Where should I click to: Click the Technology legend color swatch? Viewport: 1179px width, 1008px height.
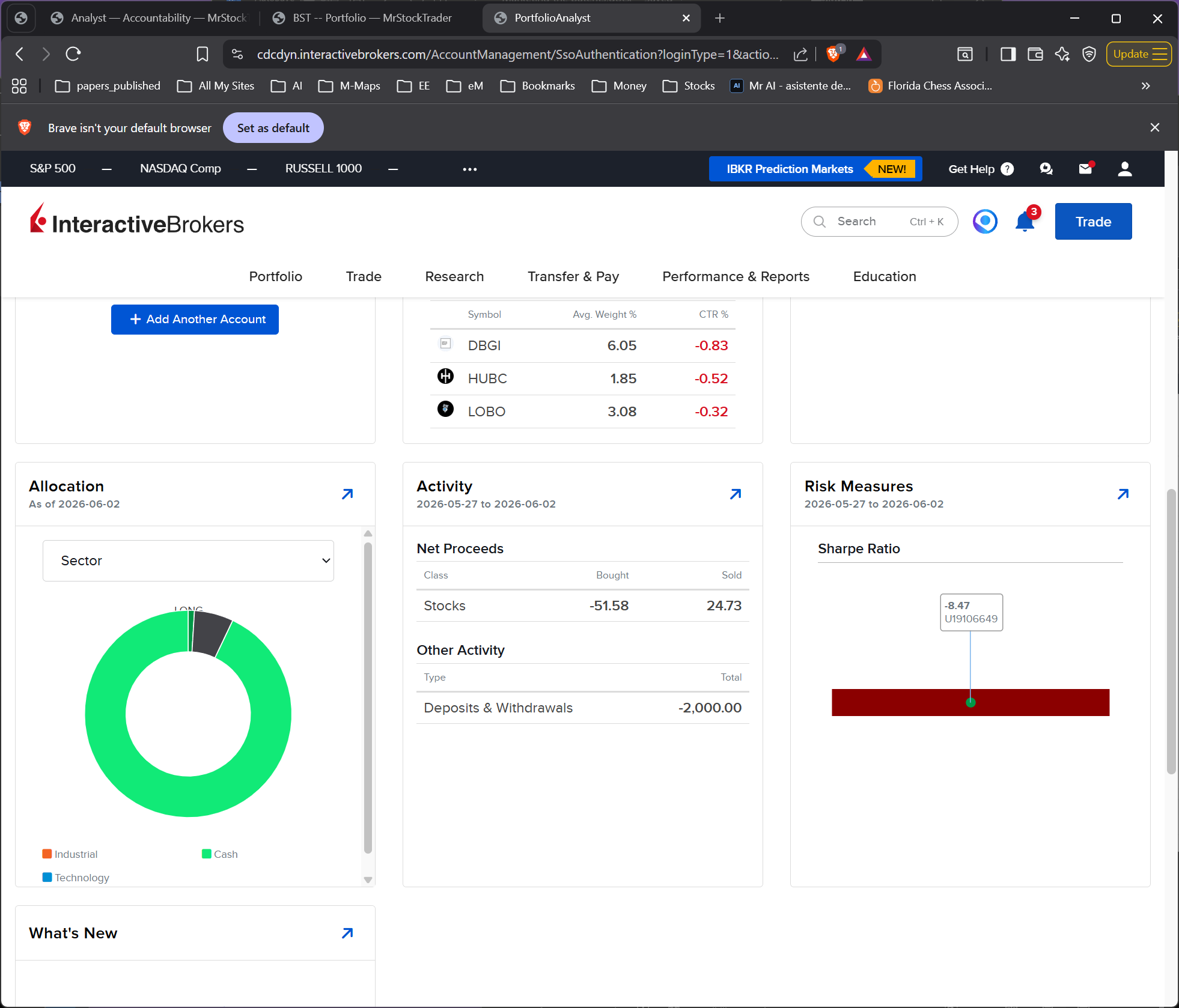47,877
